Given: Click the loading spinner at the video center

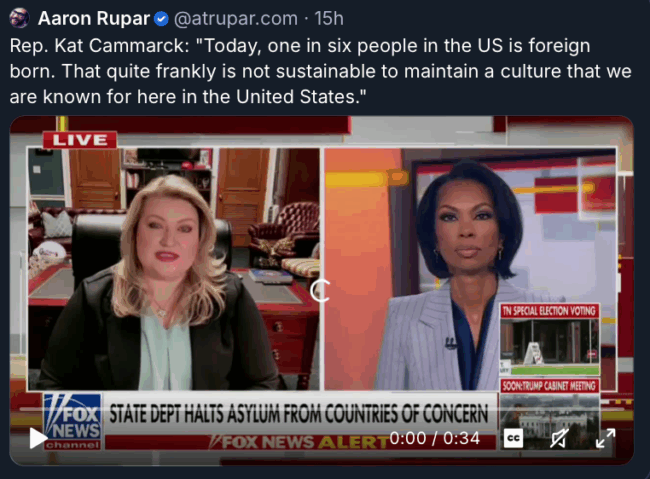Looking at the screenshot, I should 320,290.
